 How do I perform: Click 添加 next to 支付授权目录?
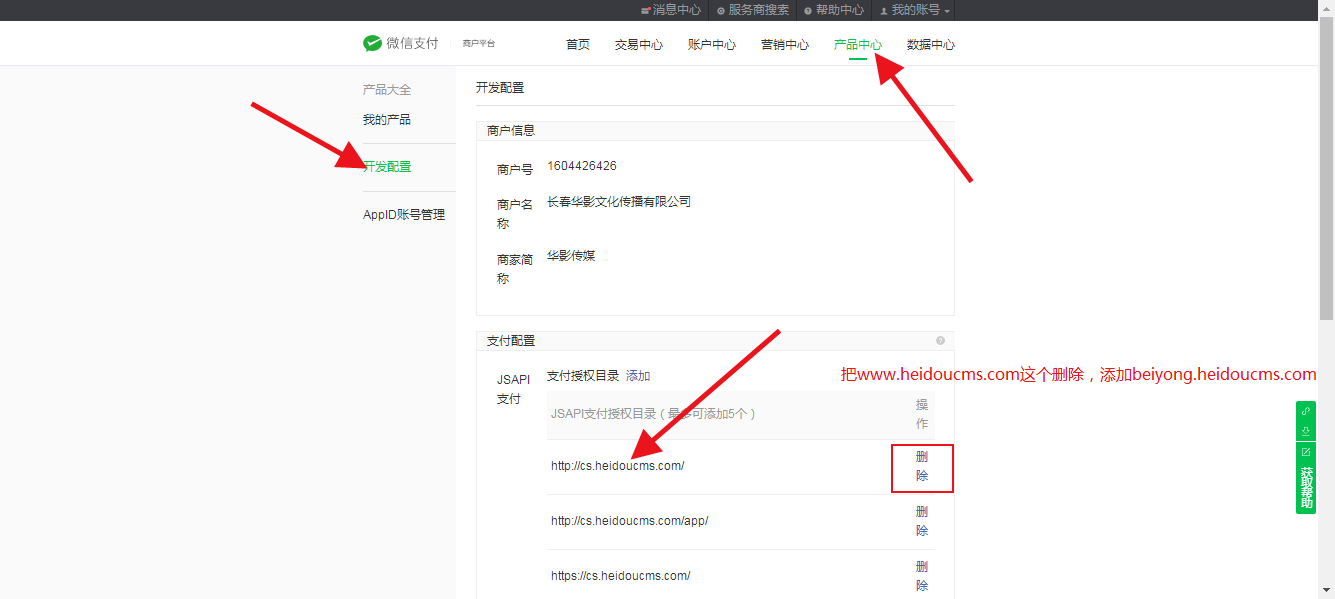(638, 376)
